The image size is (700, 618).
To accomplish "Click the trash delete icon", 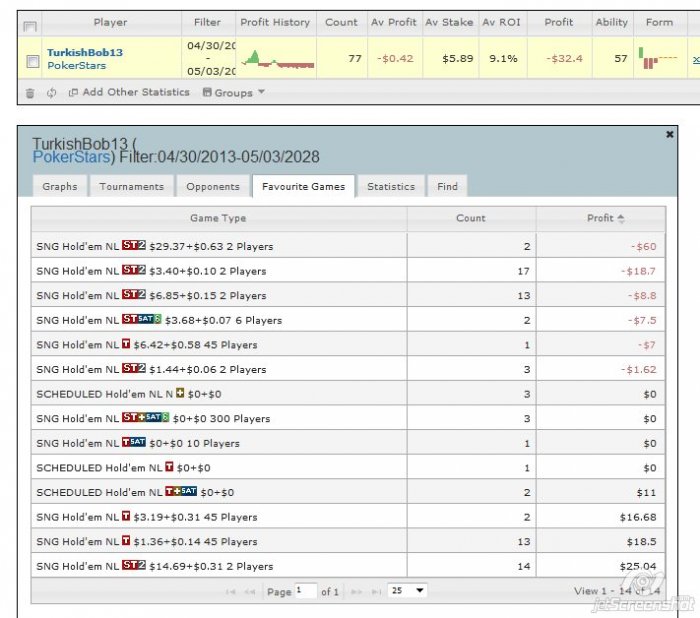I will click(30, 93).
